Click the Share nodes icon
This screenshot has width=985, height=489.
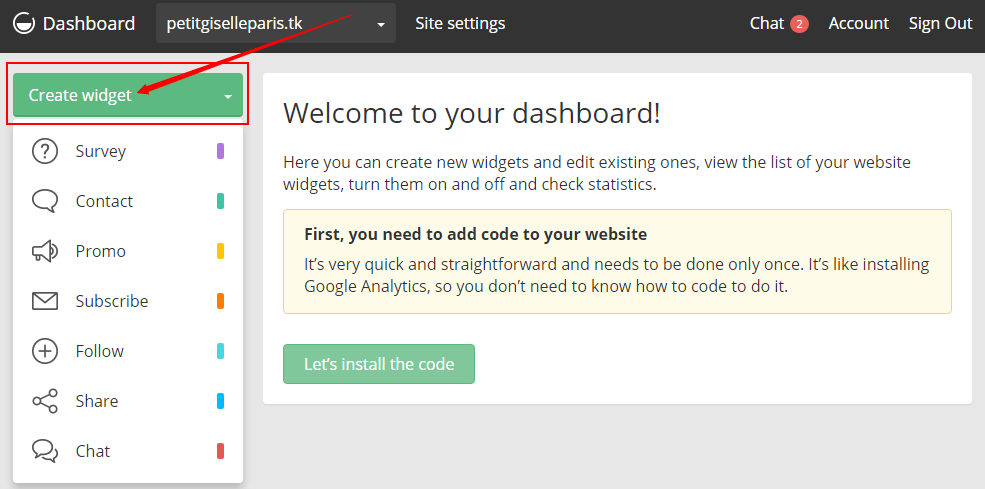[45, 401]
